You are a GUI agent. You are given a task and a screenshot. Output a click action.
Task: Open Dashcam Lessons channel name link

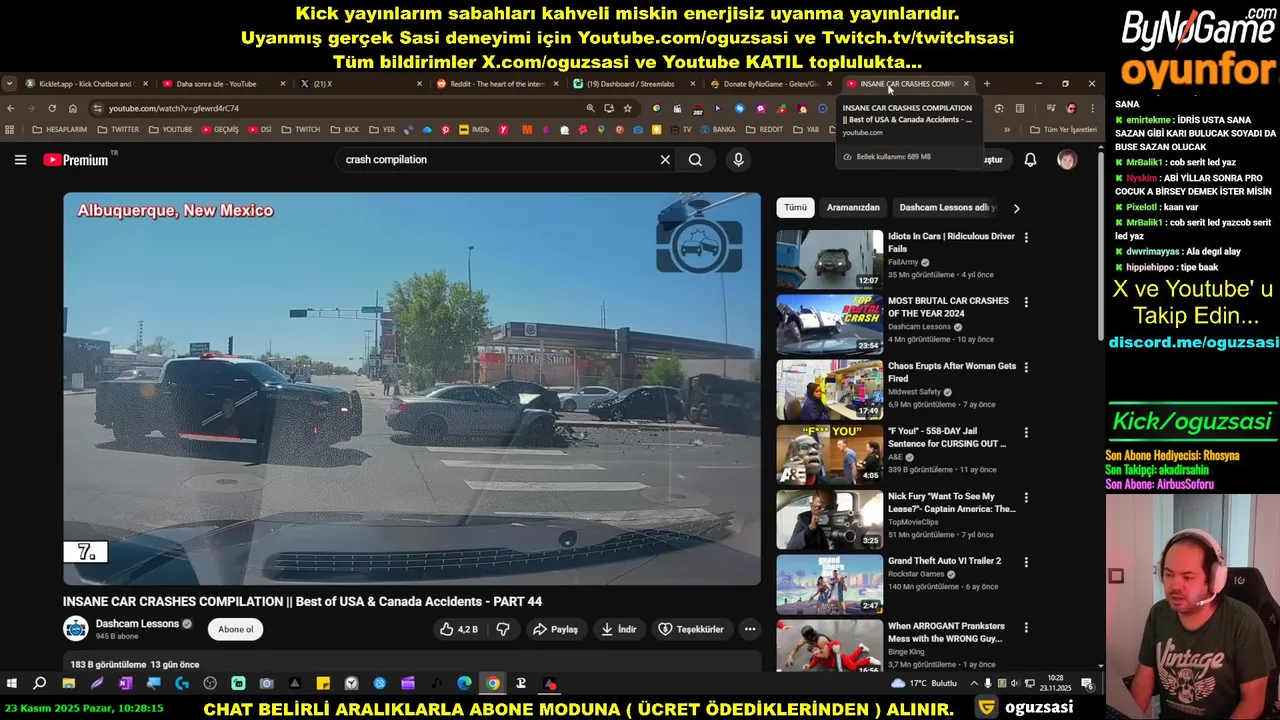point(137,624)
